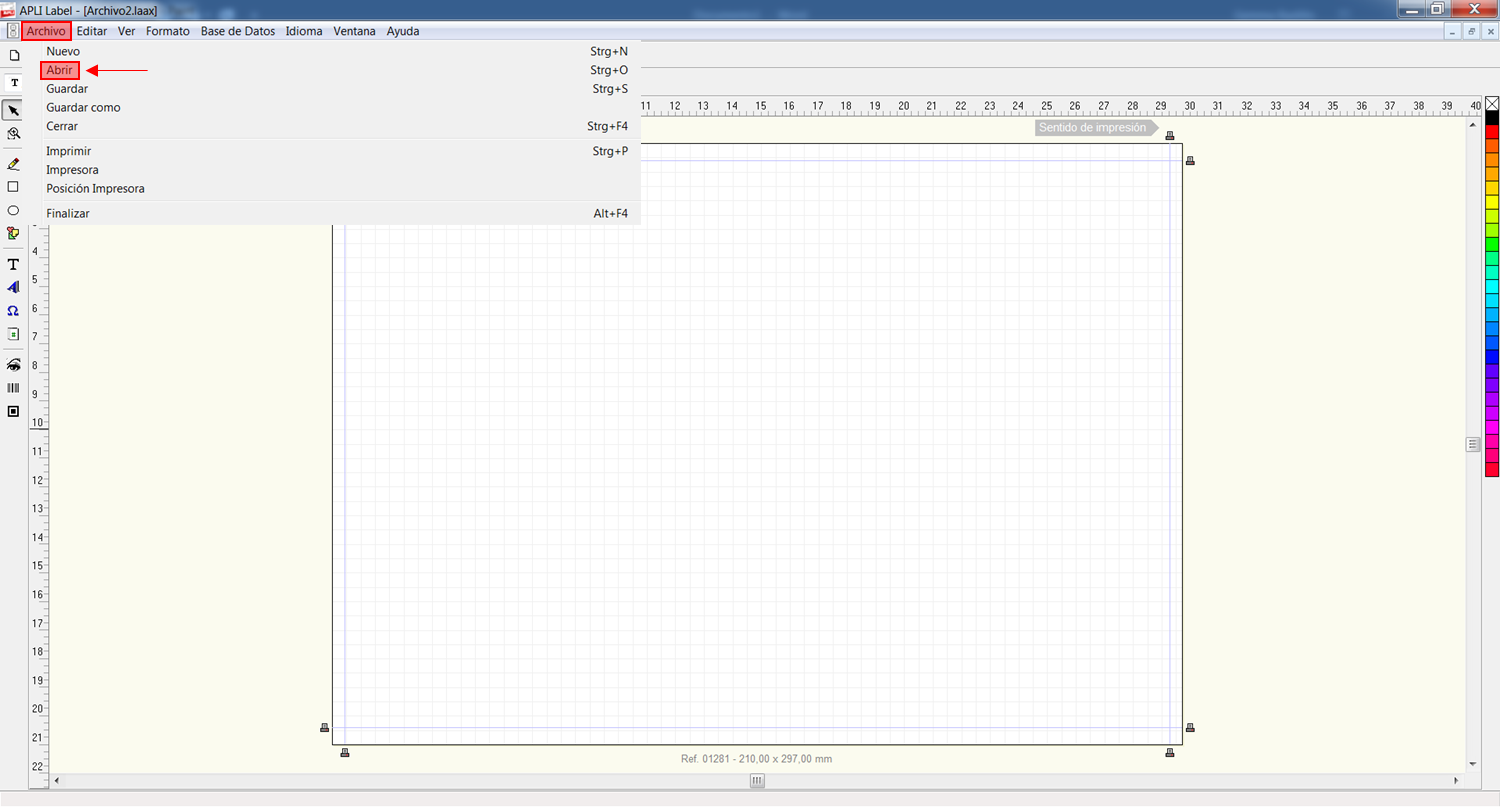The width and height of the screenshot is (1500, 807).
Task: Click the document system icon left of Archivo
Action: tap(12, 31)
